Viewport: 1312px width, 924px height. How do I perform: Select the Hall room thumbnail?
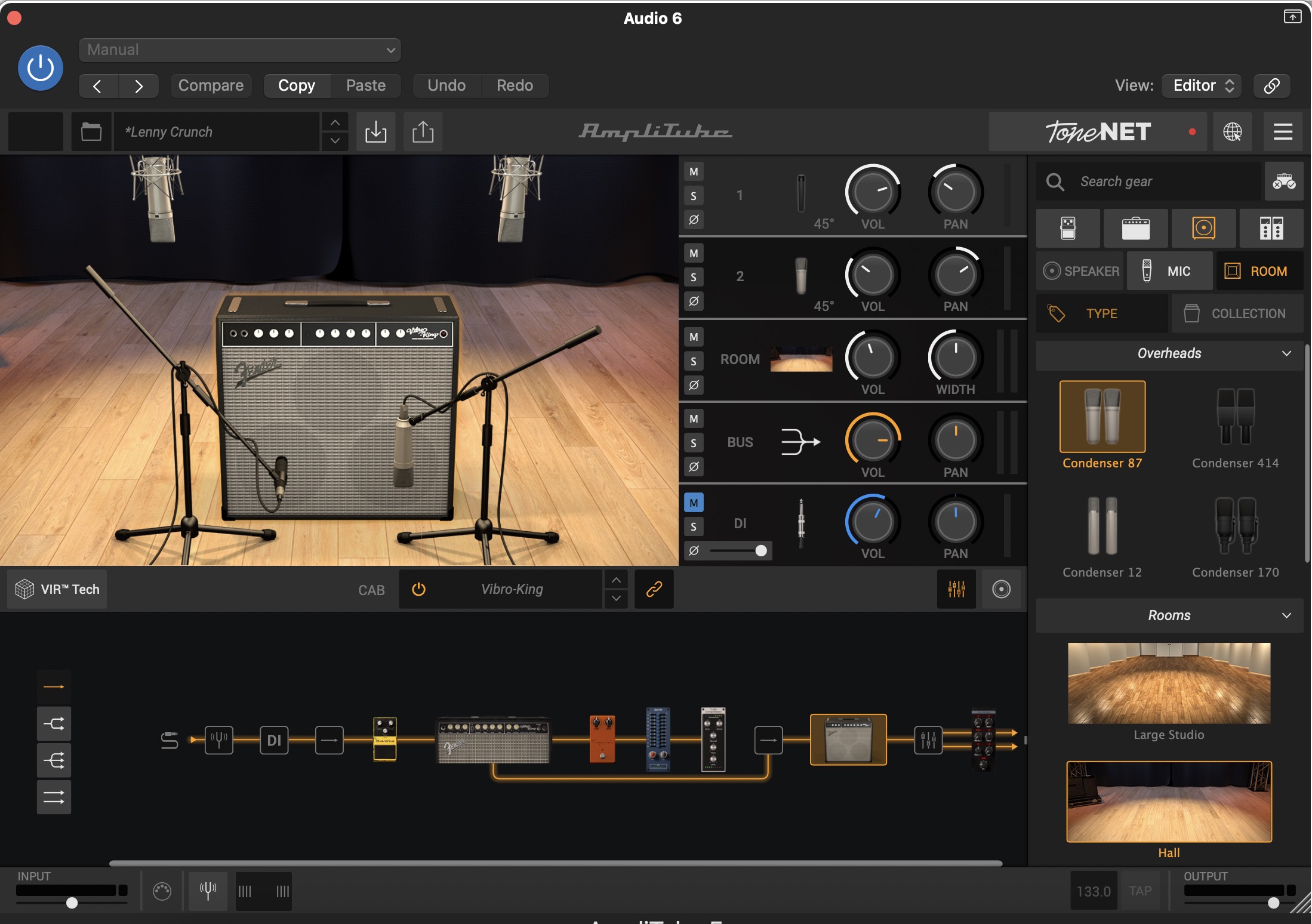pyautogui.click(x=1169, y=802)
